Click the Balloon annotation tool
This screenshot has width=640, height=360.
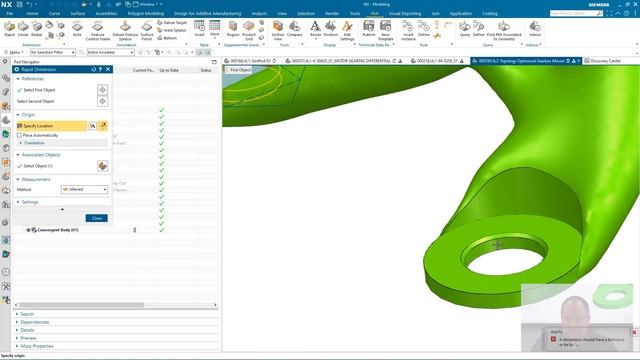(x=167, y=38)
